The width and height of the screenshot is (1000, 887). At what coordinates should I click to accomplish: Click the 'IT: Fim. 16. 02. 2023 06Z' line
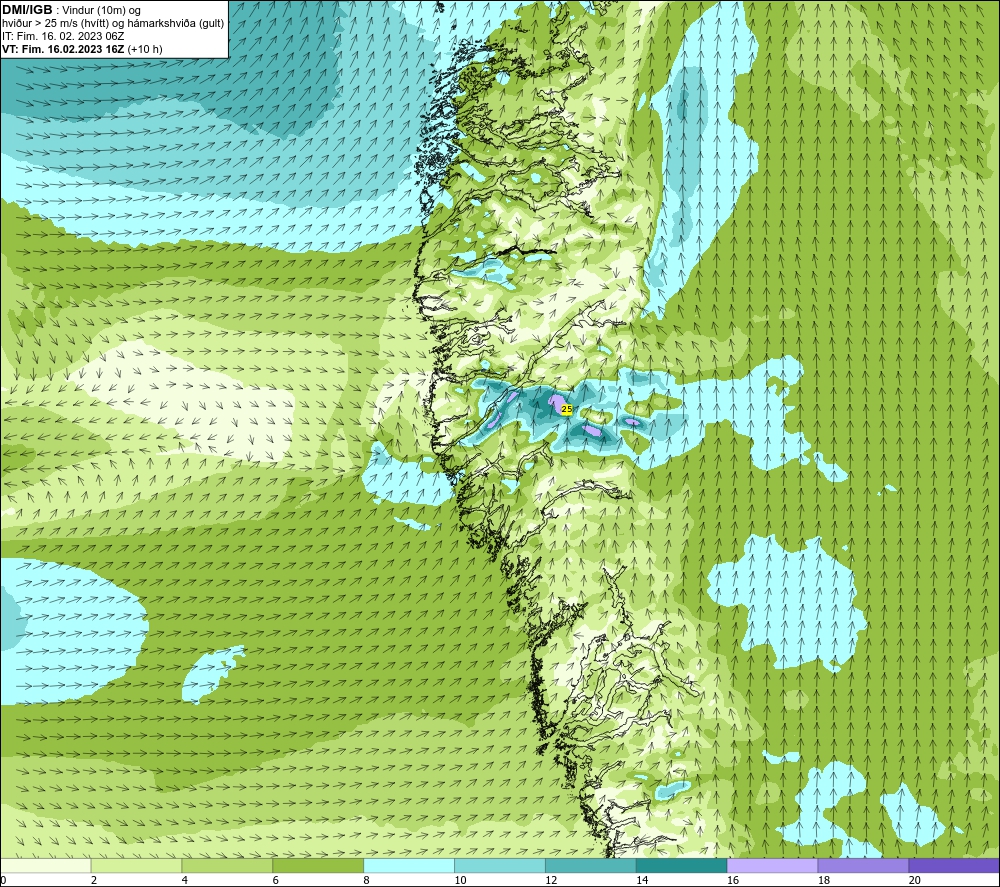[63, 36]
